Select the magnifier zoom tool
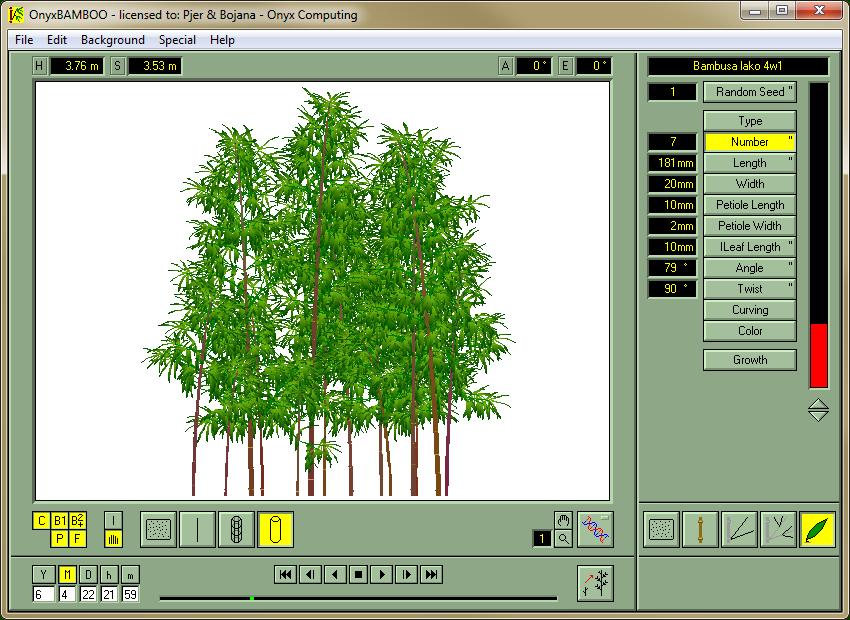The image size is (850, 620). 564,539
